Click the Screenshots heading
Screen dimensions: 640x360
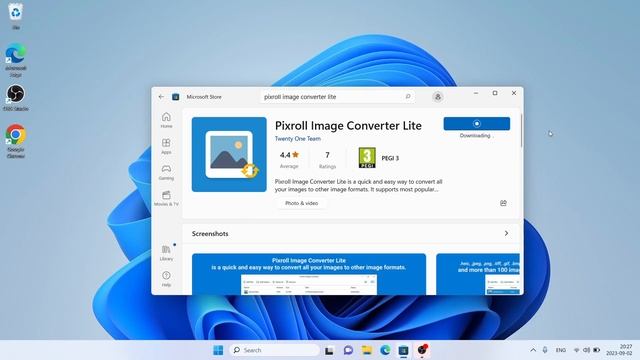(x=210, y=234)
